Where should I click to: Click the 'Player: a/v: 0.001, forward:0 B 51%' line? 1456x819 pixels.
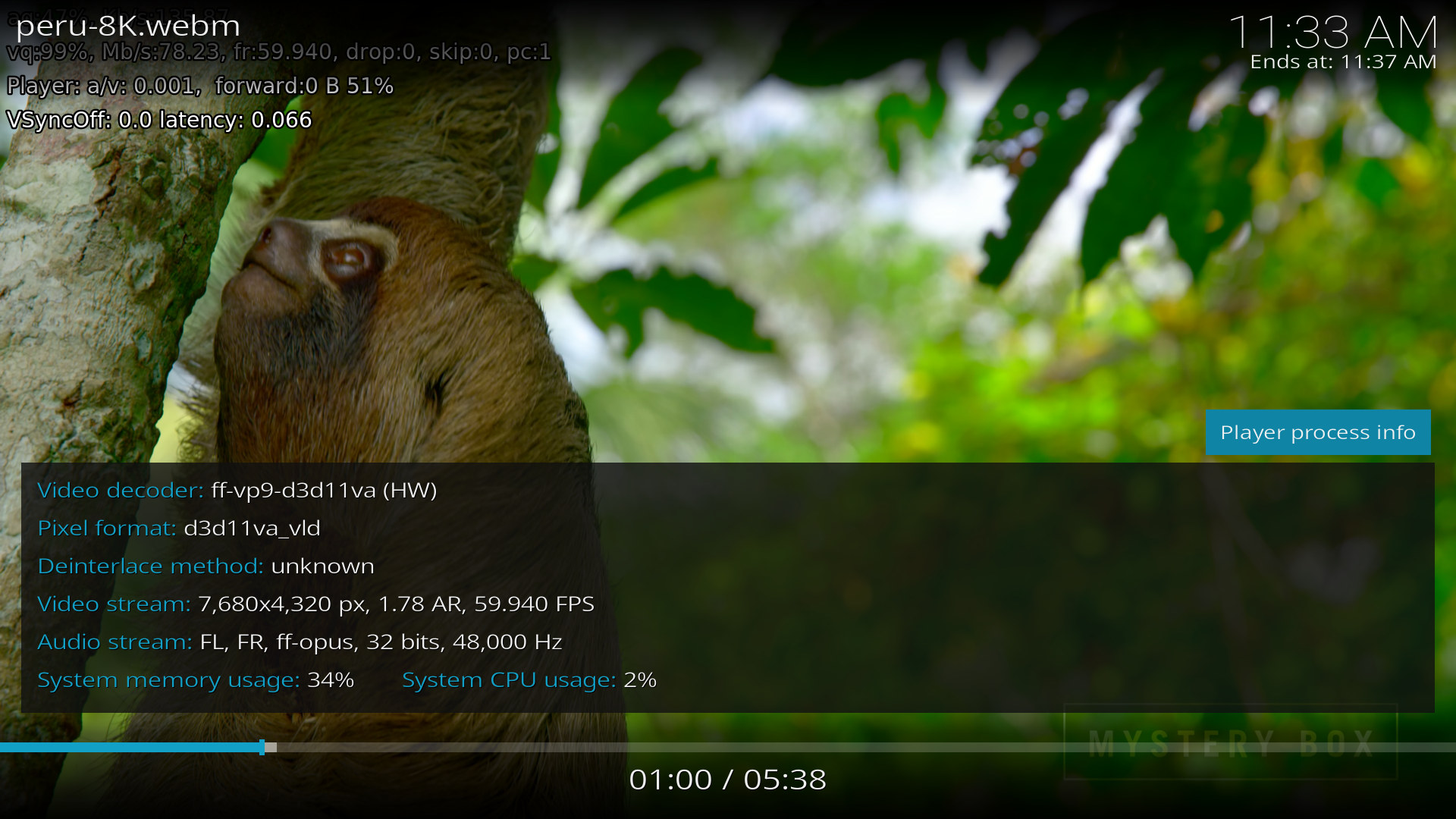coord(200,86)
